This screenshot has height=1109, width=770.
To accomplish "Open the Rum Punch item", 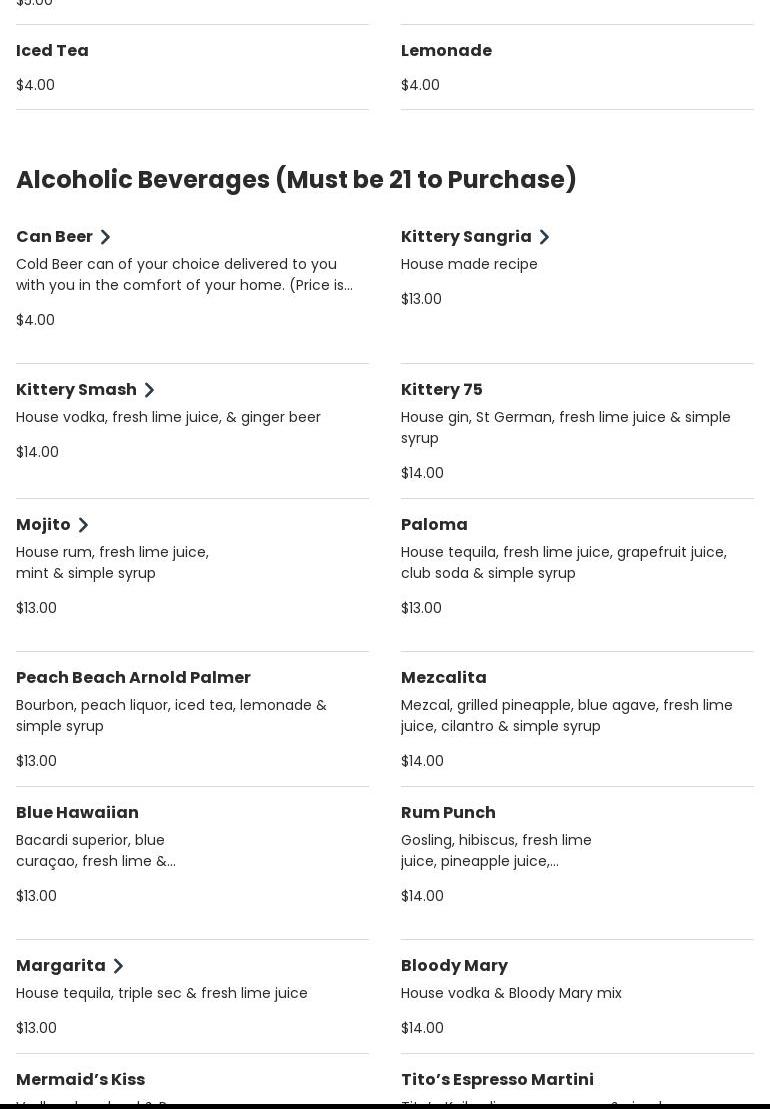I will [x=577, y=863].
